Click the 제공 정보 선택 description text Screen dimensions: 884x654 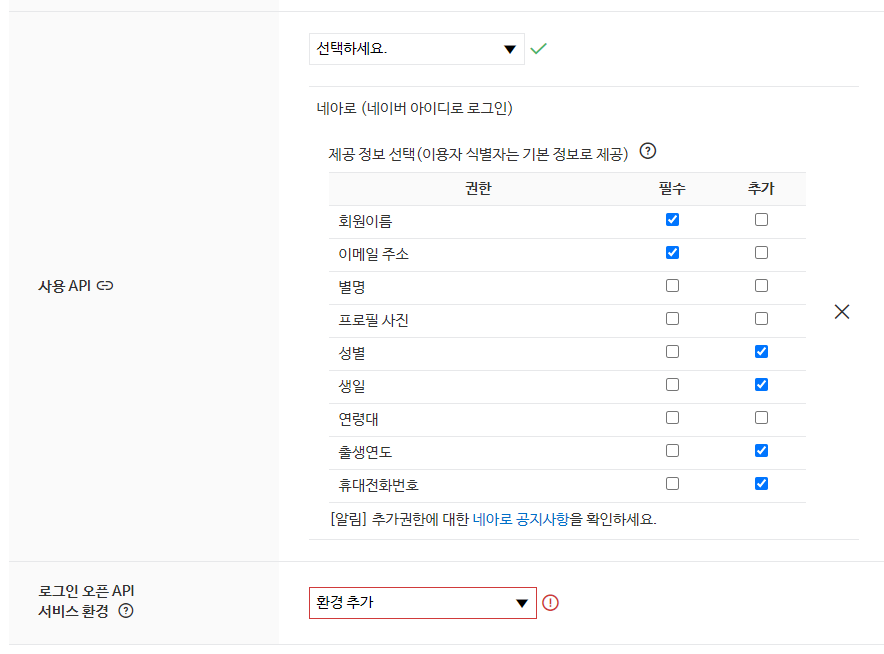tap(478, 154)
